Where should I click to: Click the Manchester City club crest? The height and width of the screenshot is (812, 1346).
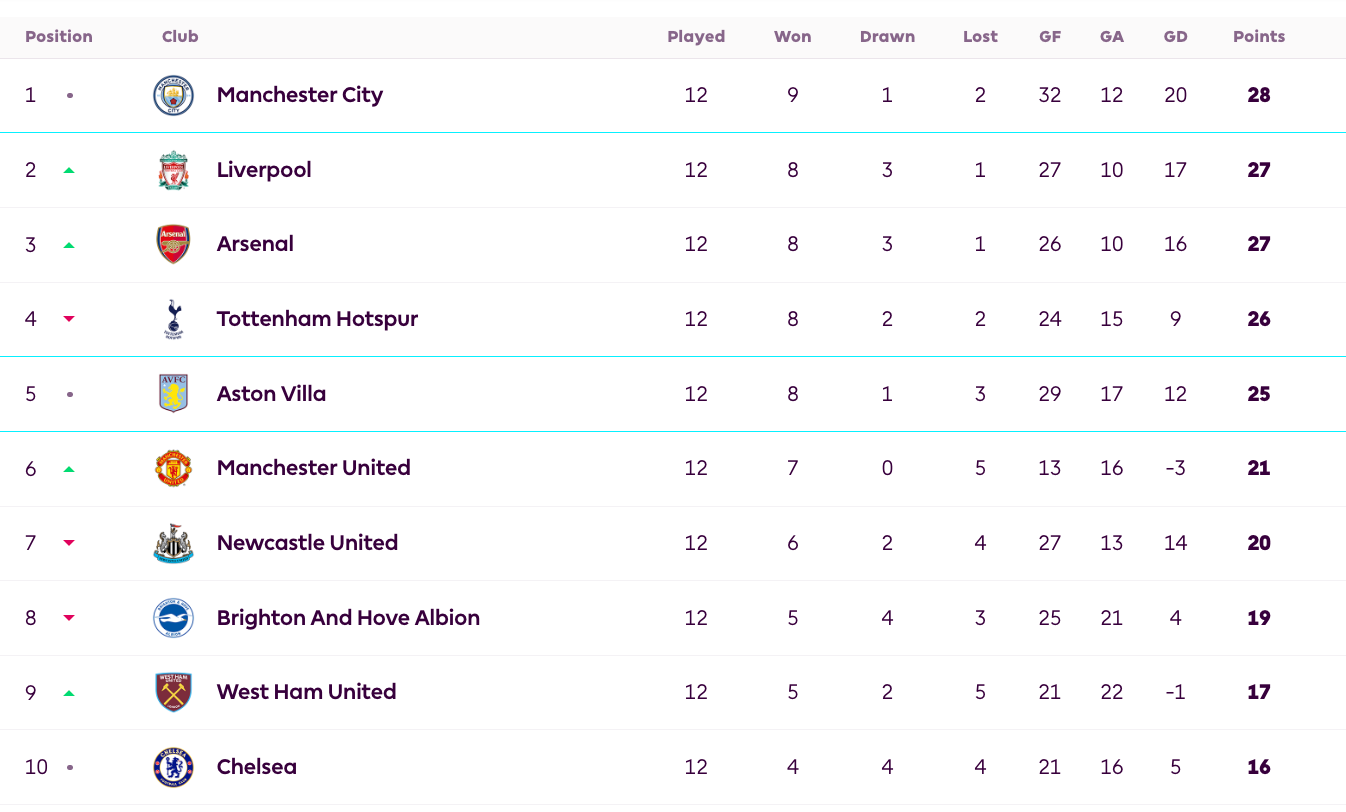click(173, 96)
